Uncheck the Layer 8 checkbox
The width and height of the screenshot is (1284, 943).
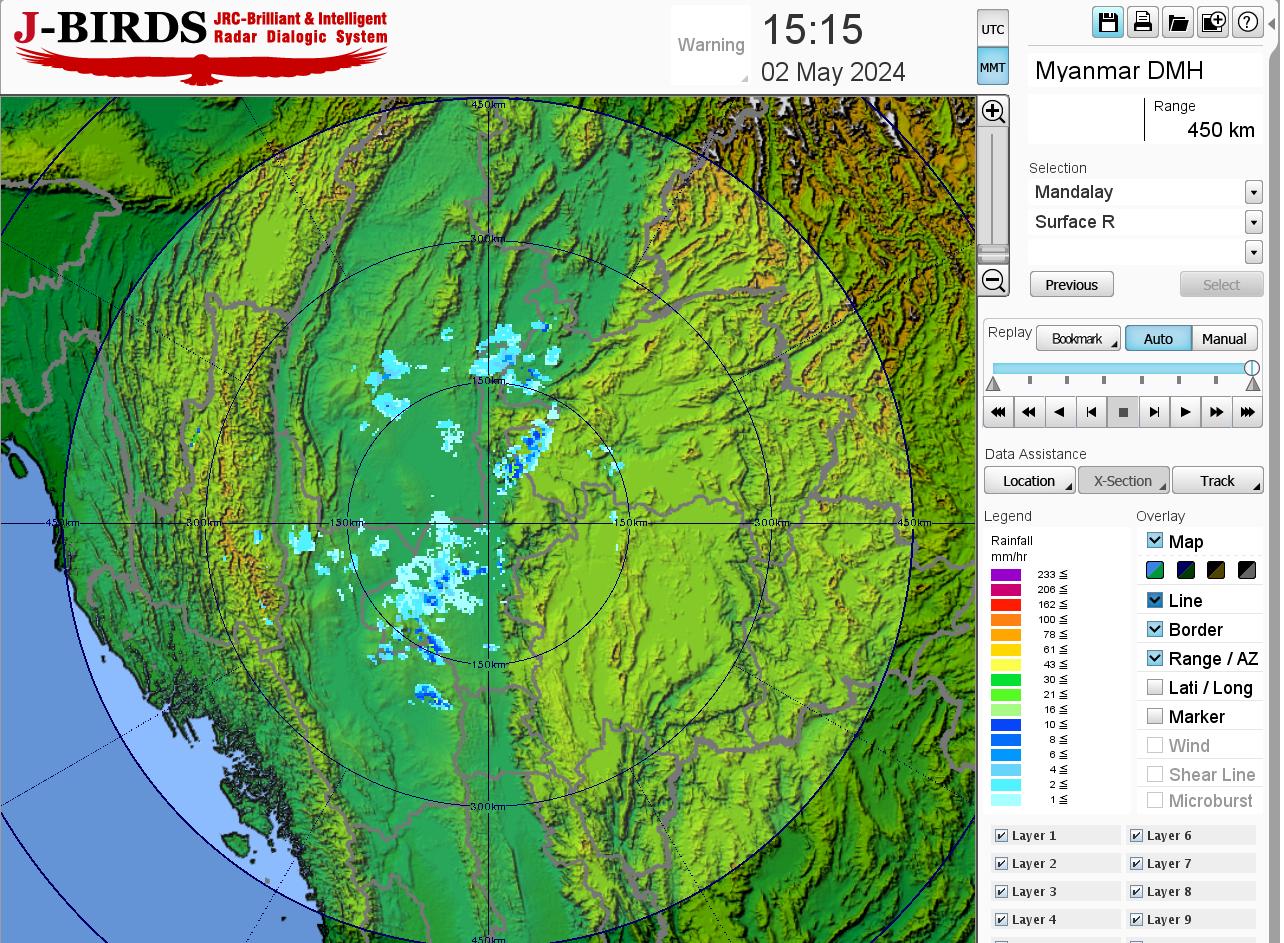(x=1136, y=892)
